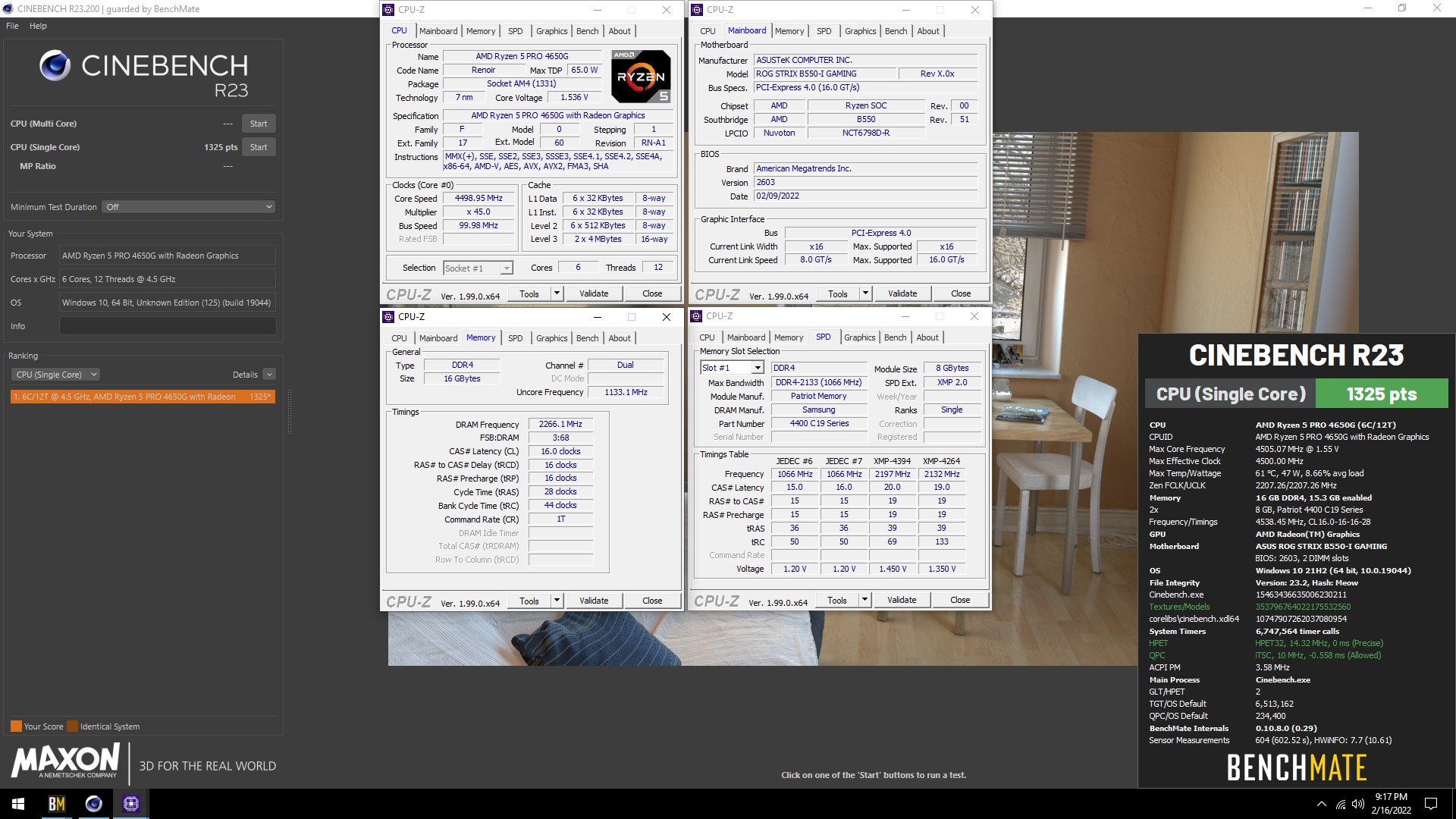Click CPU-Z icon in the Mainboard window title bar
The height and width of the screenshot is (819, 1456).
tap(697, 10)
